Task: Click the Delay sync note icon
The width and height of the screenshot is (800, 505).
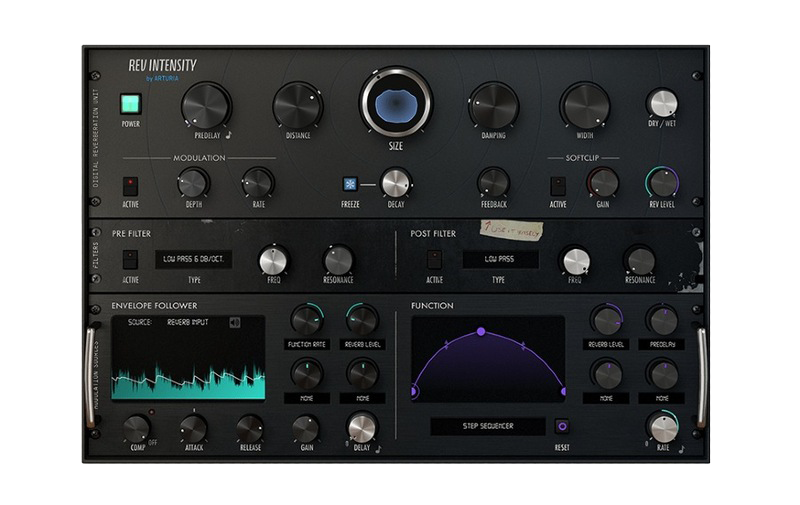Action: pos(378,449)
